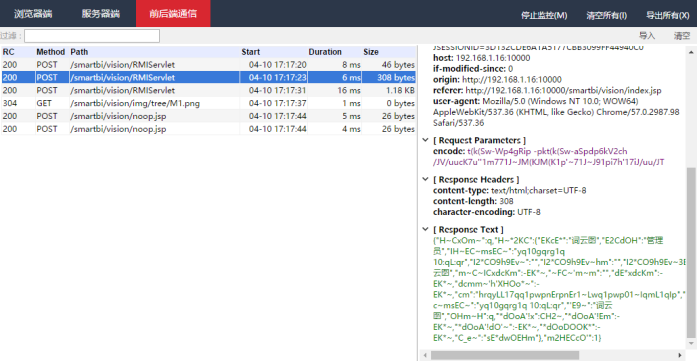697x361 pixels.
Task: Collapse the Request Parameters section
Action: (425, 140)
